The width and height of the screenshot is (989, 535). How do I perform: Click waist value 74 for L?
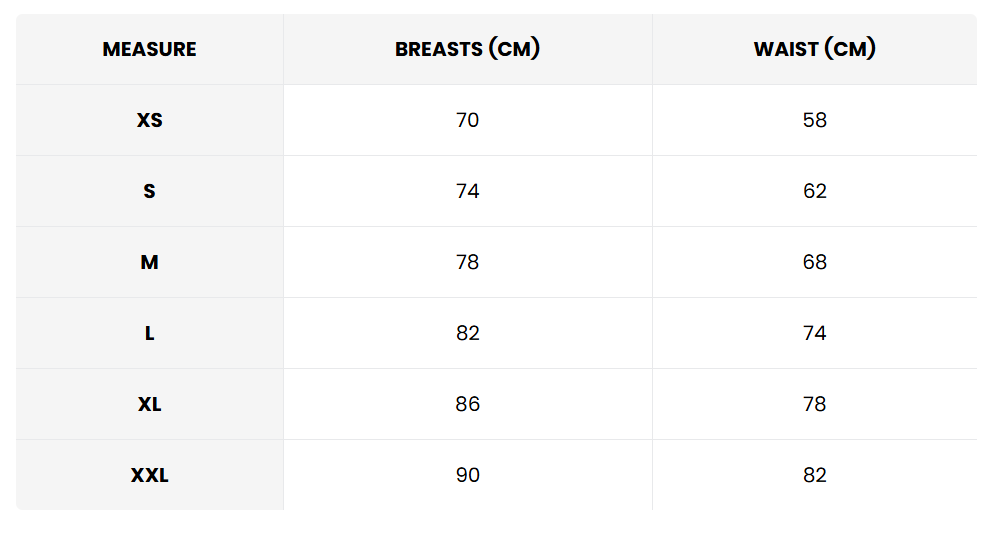814,333
